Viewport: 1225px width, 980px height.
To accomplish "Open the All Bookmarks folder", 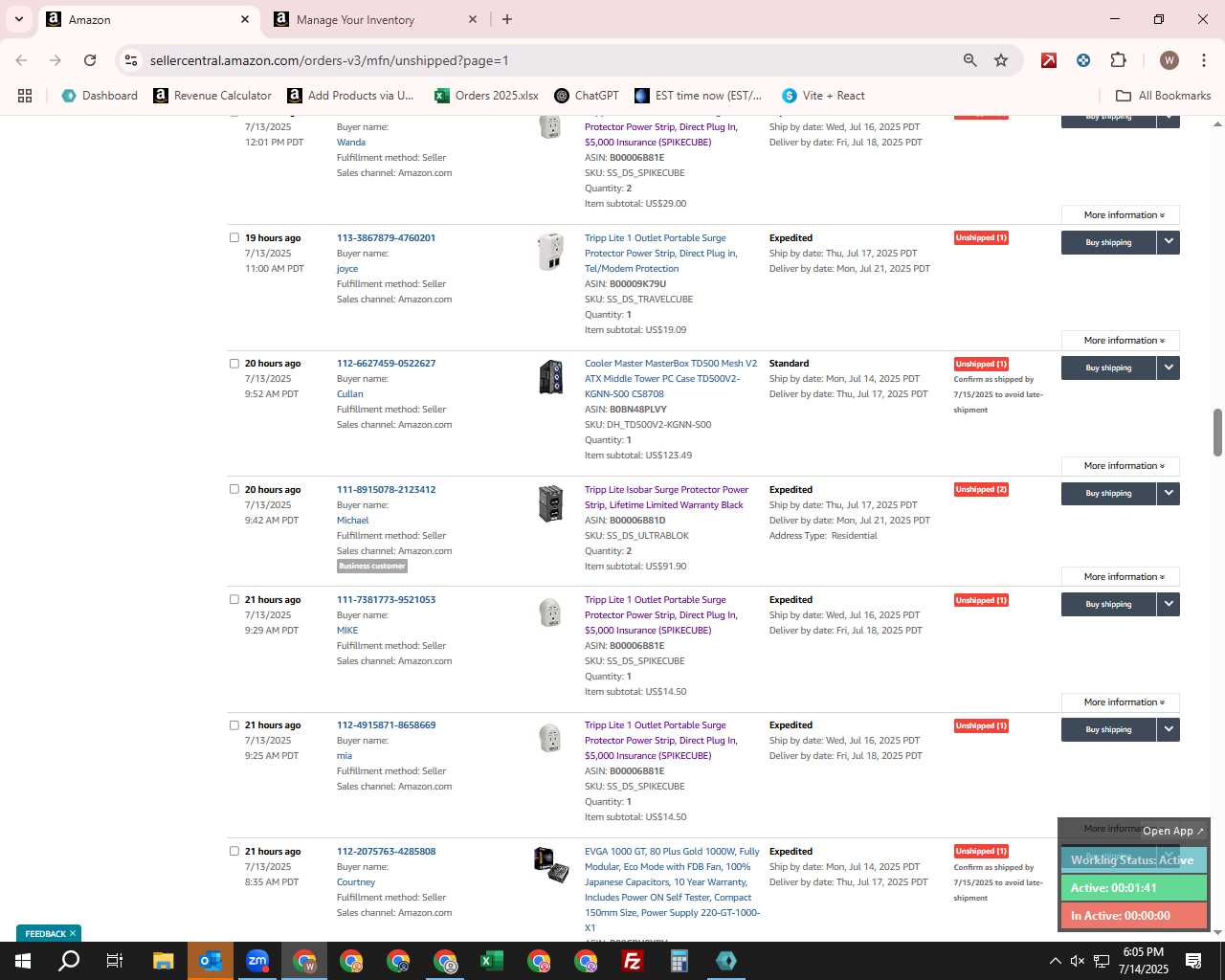I will [1164, 96].
